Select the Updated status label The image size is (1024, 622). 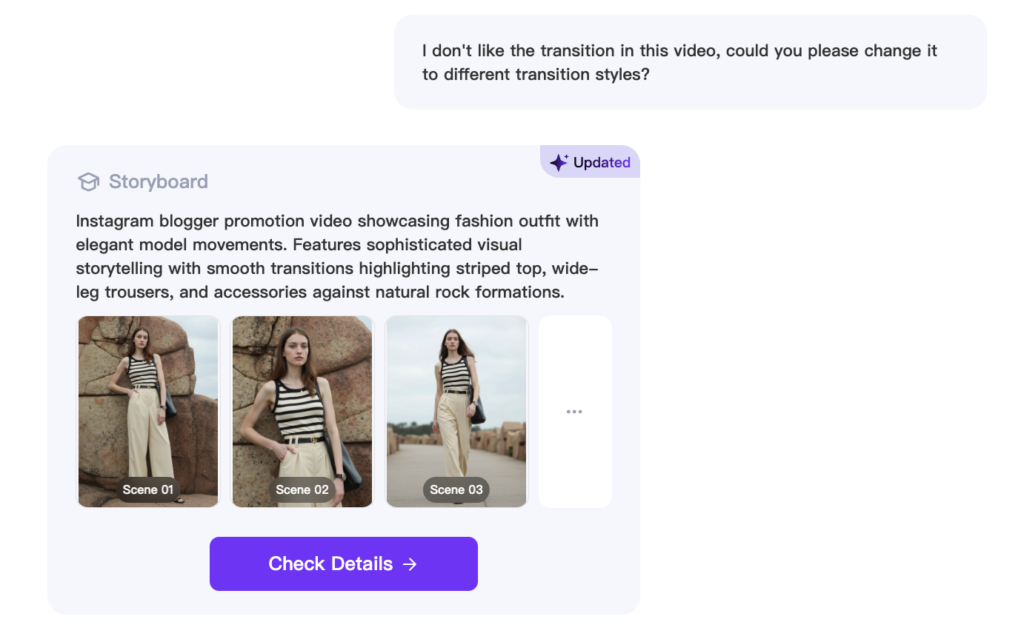click(x=601, y=161)
